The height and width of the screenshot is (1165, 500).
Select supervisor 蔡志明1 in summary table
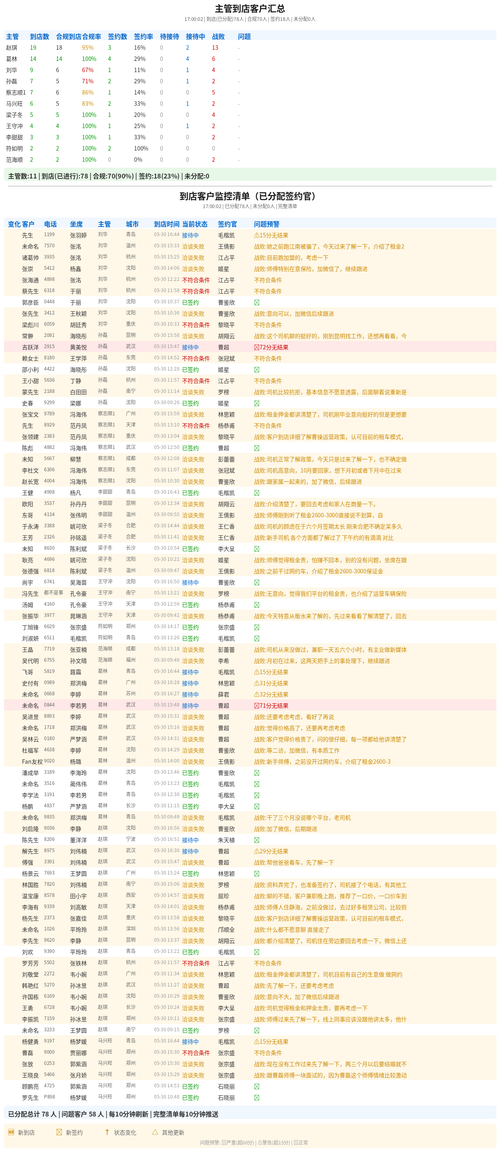pyautogui.click(x=16, y=92)
